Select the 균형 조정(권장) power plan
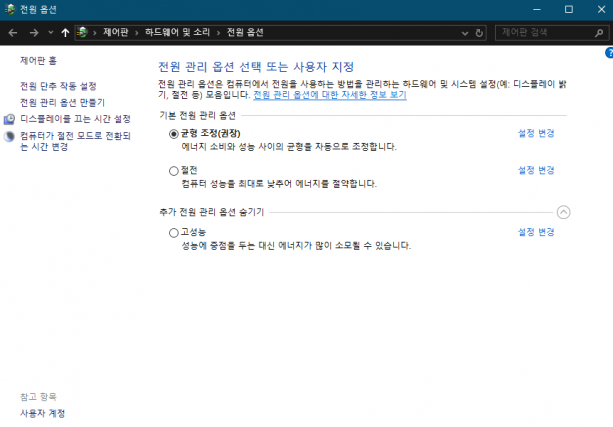The height and width of the screenshot is (427, 613). point(174,133)
